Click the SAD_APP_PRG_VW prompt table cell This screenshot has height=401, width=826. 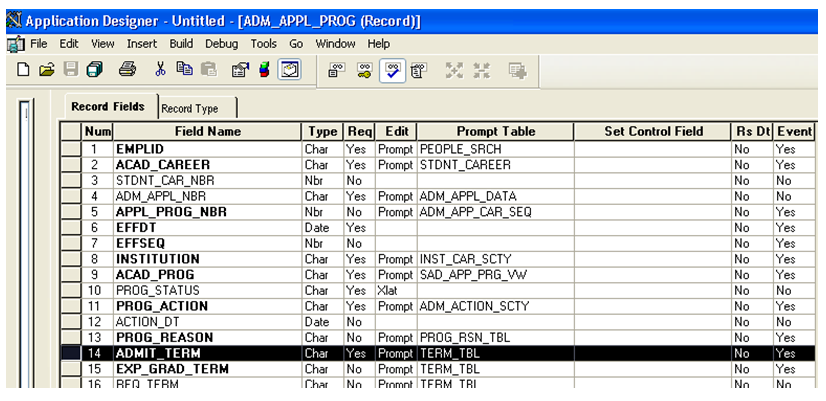tap(495, 275)
